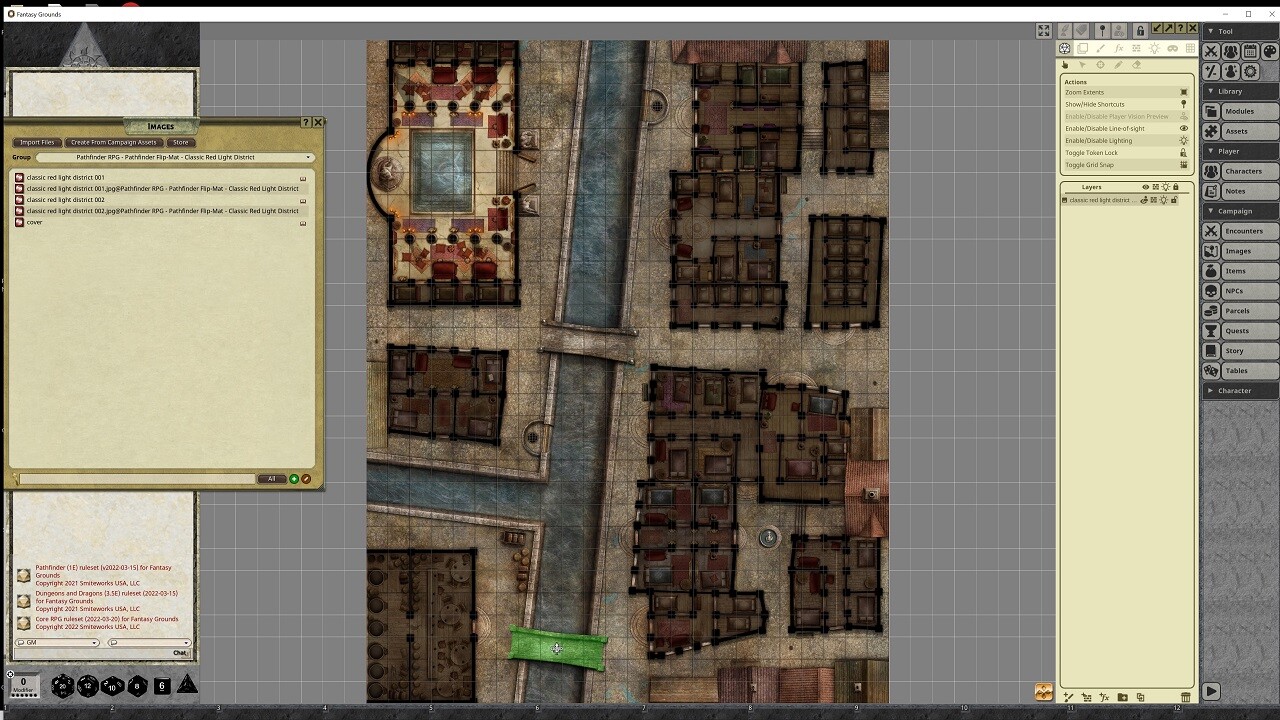Toggle the lock on the classic red light district layer
Image resolution: width=1280 pixels, height=720 pixels.
(x=1174, y=200)
